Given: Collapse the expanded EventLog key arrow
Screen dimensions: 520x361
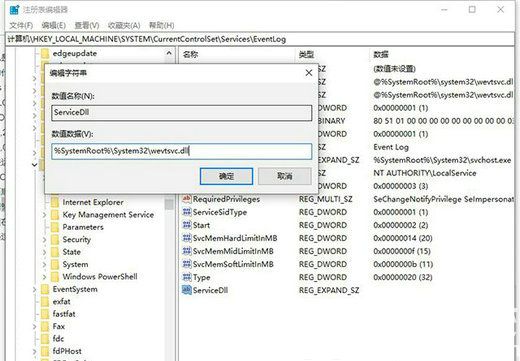Looking at the screenshot, I should pyautogui.click(x=34, y=165).
